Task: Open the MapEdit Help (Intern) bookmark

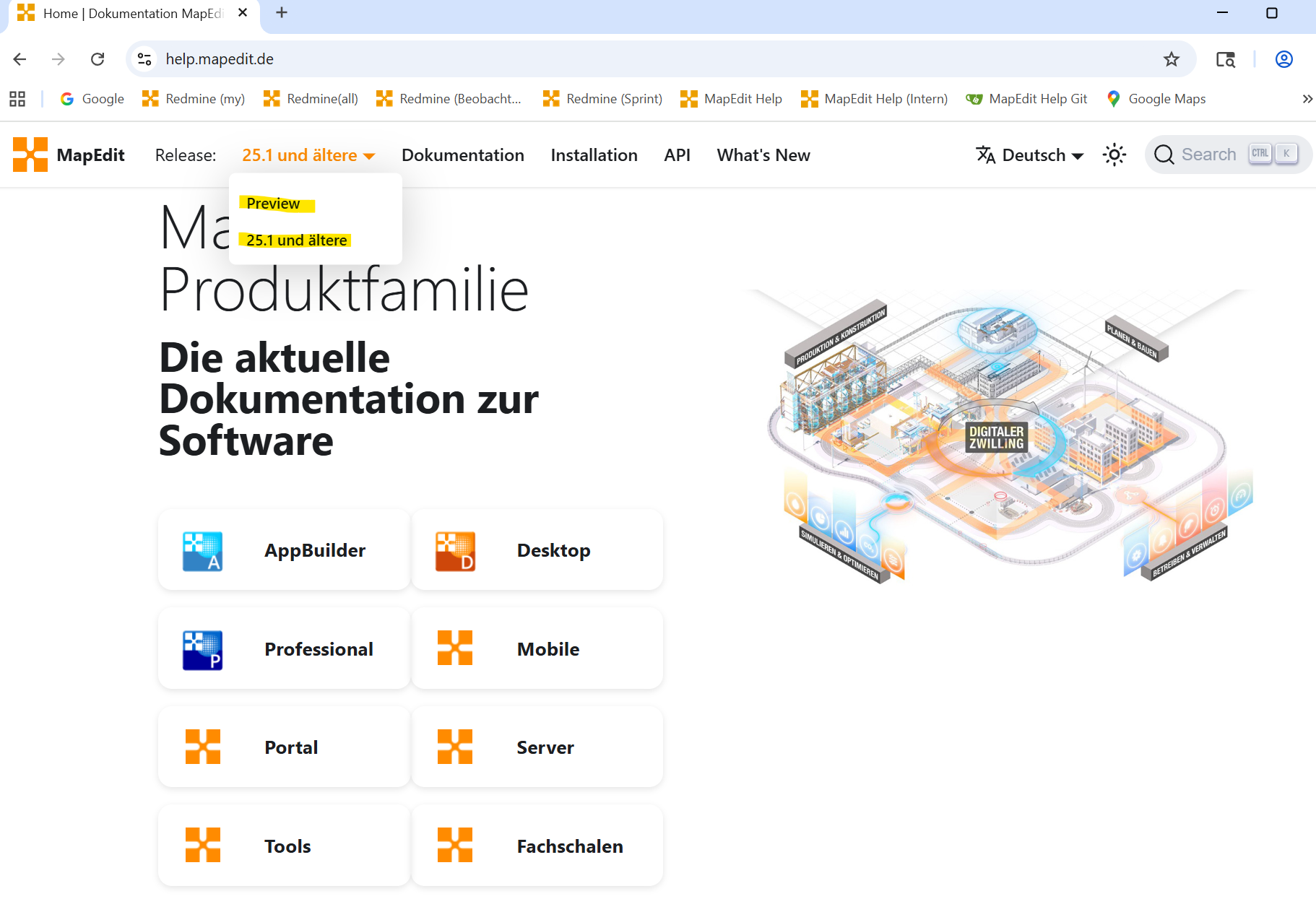Action: [874, 99]
